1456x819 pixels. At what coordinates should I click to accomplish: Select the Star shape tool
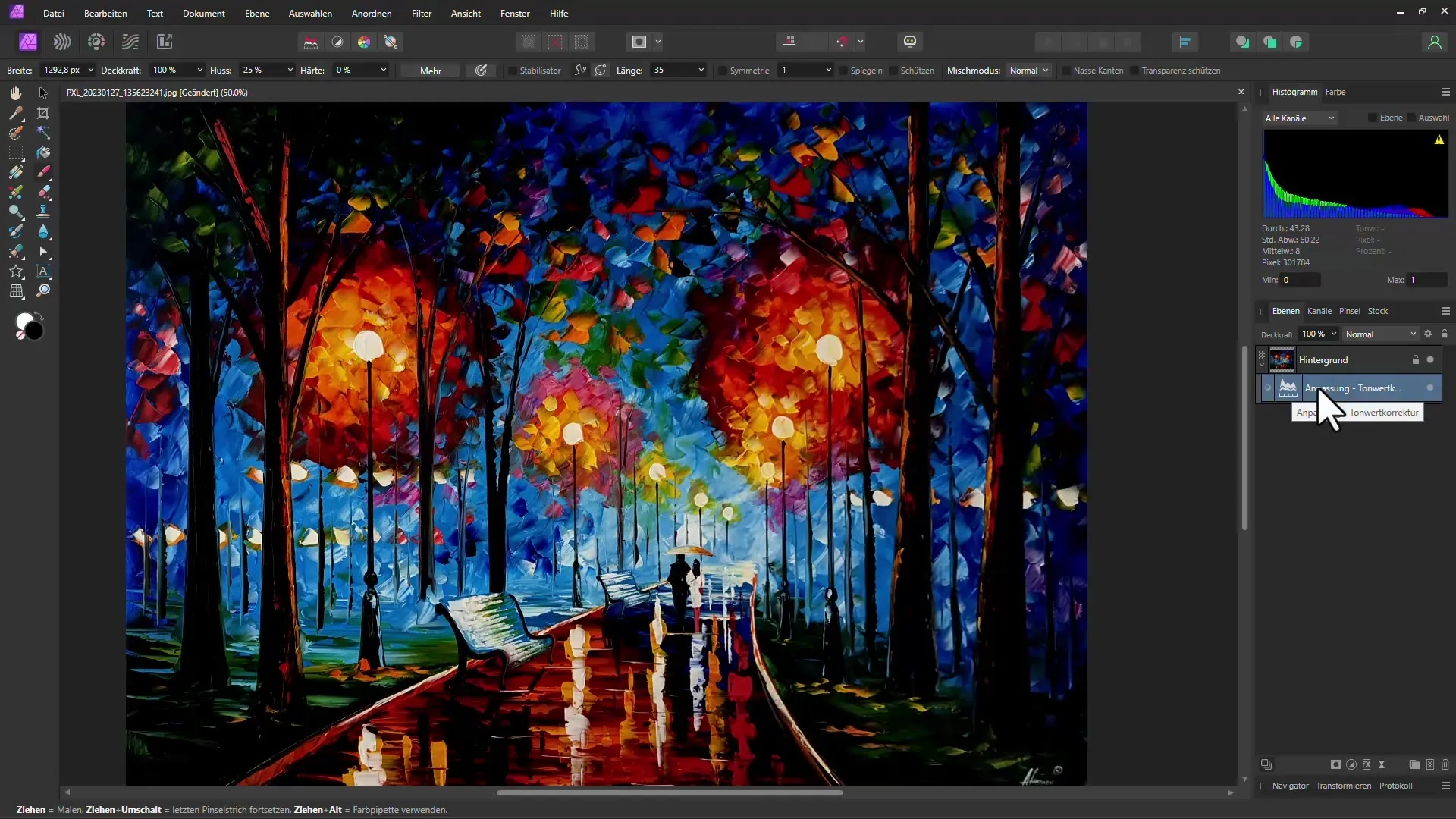pyautogui.click(x=15, y=271)
